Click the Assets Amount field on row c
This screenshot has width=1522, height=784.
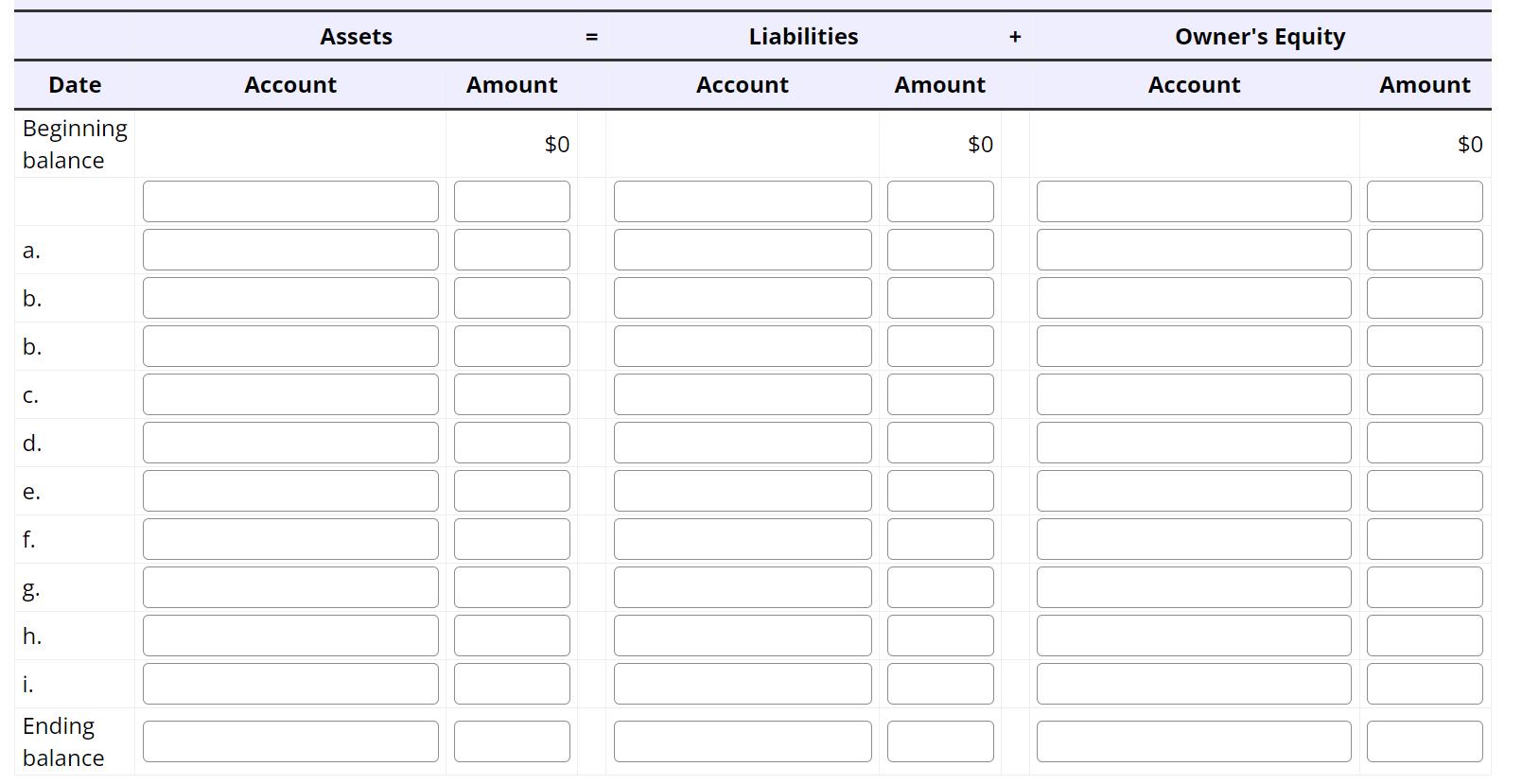pyautogui.click(x=512, y=394)
